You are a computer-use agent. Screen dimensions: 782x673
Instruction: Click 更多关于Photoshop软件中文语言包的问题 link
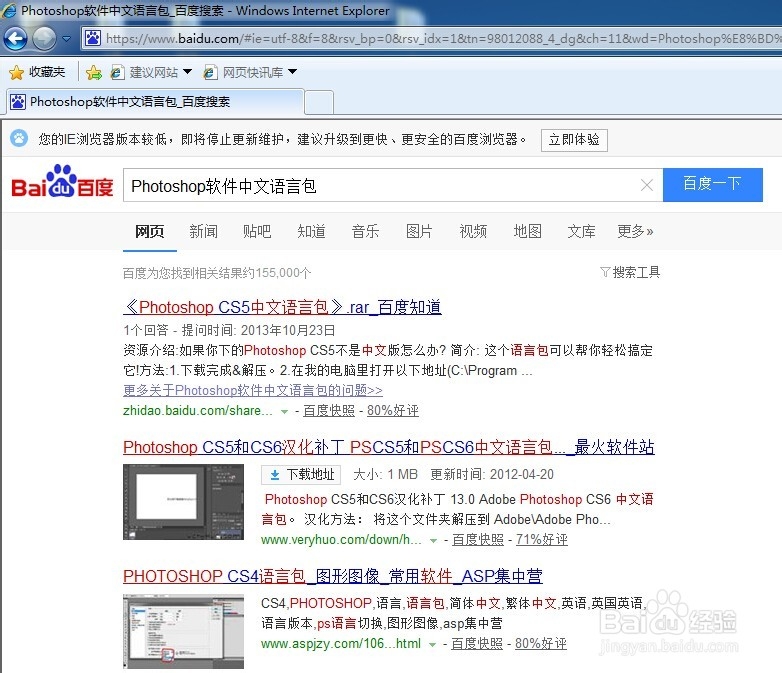tap(253, 390)
